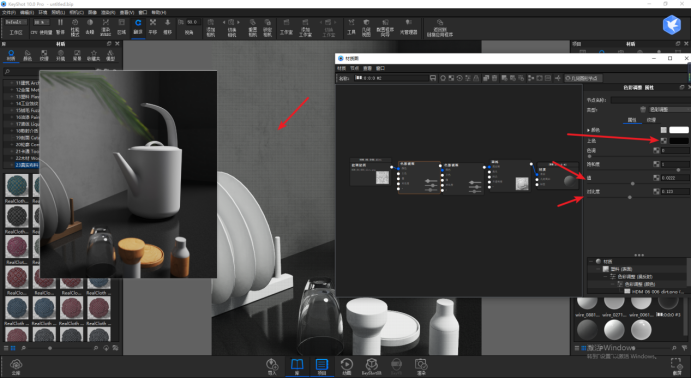Viewport: 692px width, 378px height.
Task: Click the Screenshot icon at bottom right
Action: pos(677,366)
